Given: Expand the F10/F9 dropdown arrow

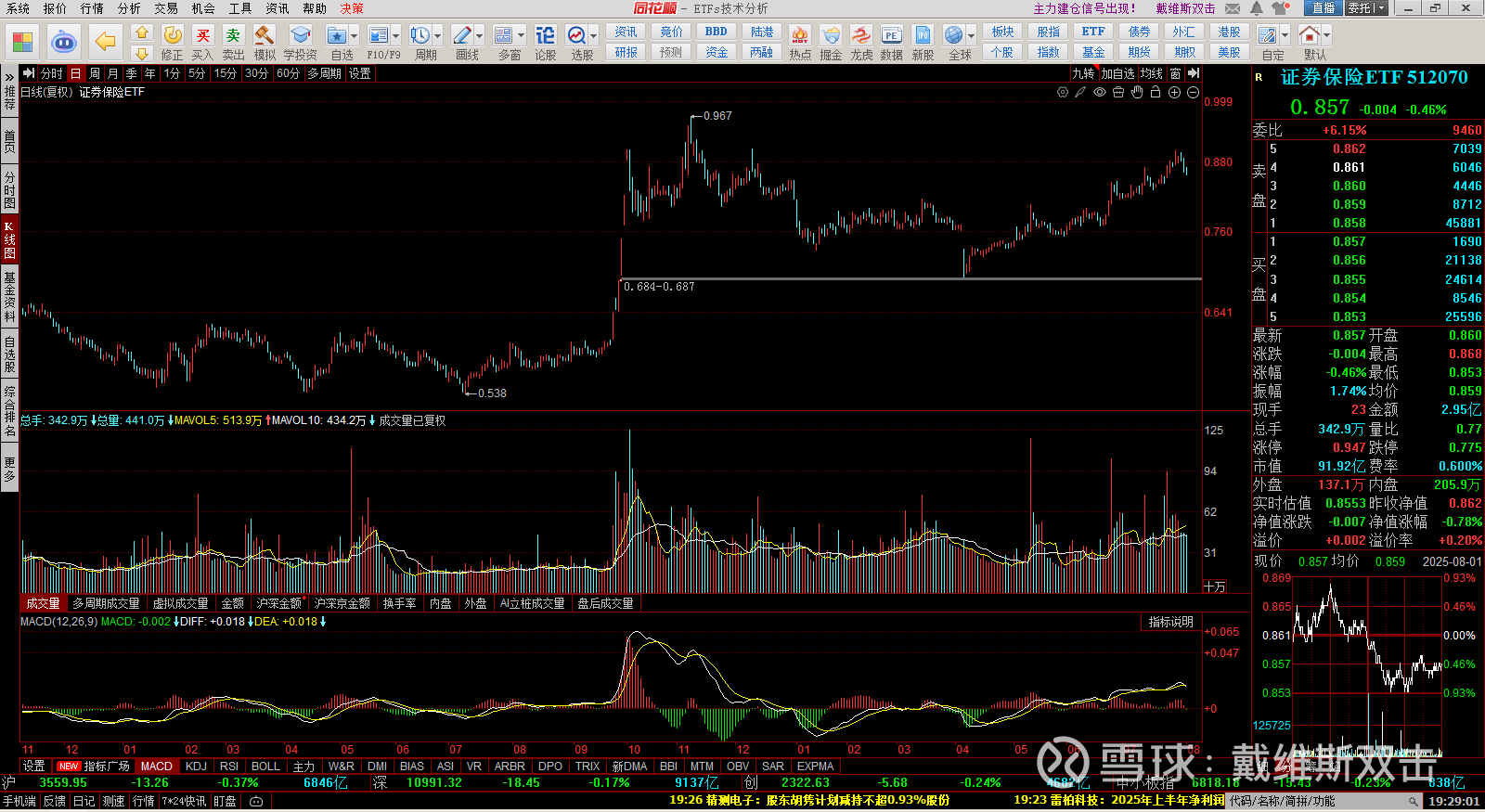Looking at the screenshot, I should pyautogui.click(x=395, y=36).
